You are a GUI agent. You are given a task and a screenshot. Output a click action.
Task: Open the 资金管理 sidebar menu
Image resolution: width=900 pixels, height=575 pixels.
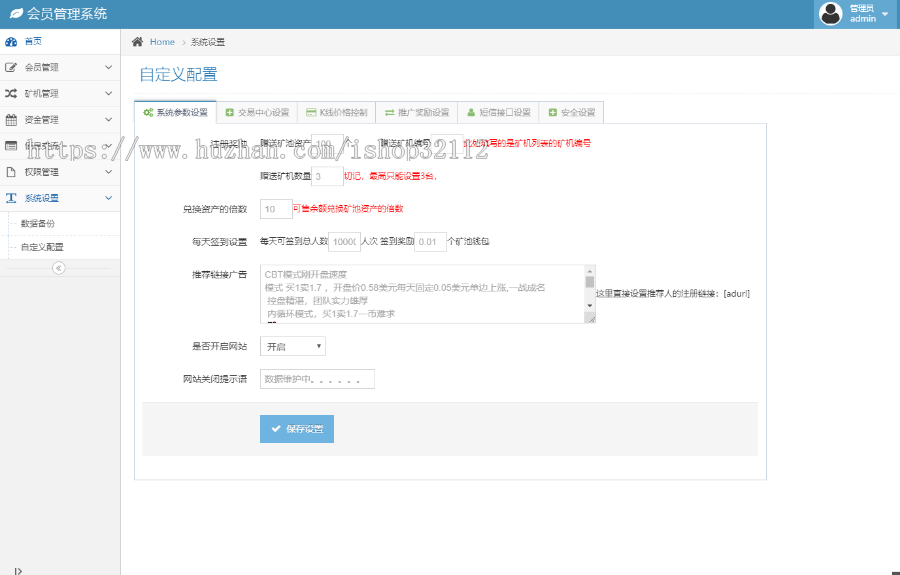coord(60,119)
